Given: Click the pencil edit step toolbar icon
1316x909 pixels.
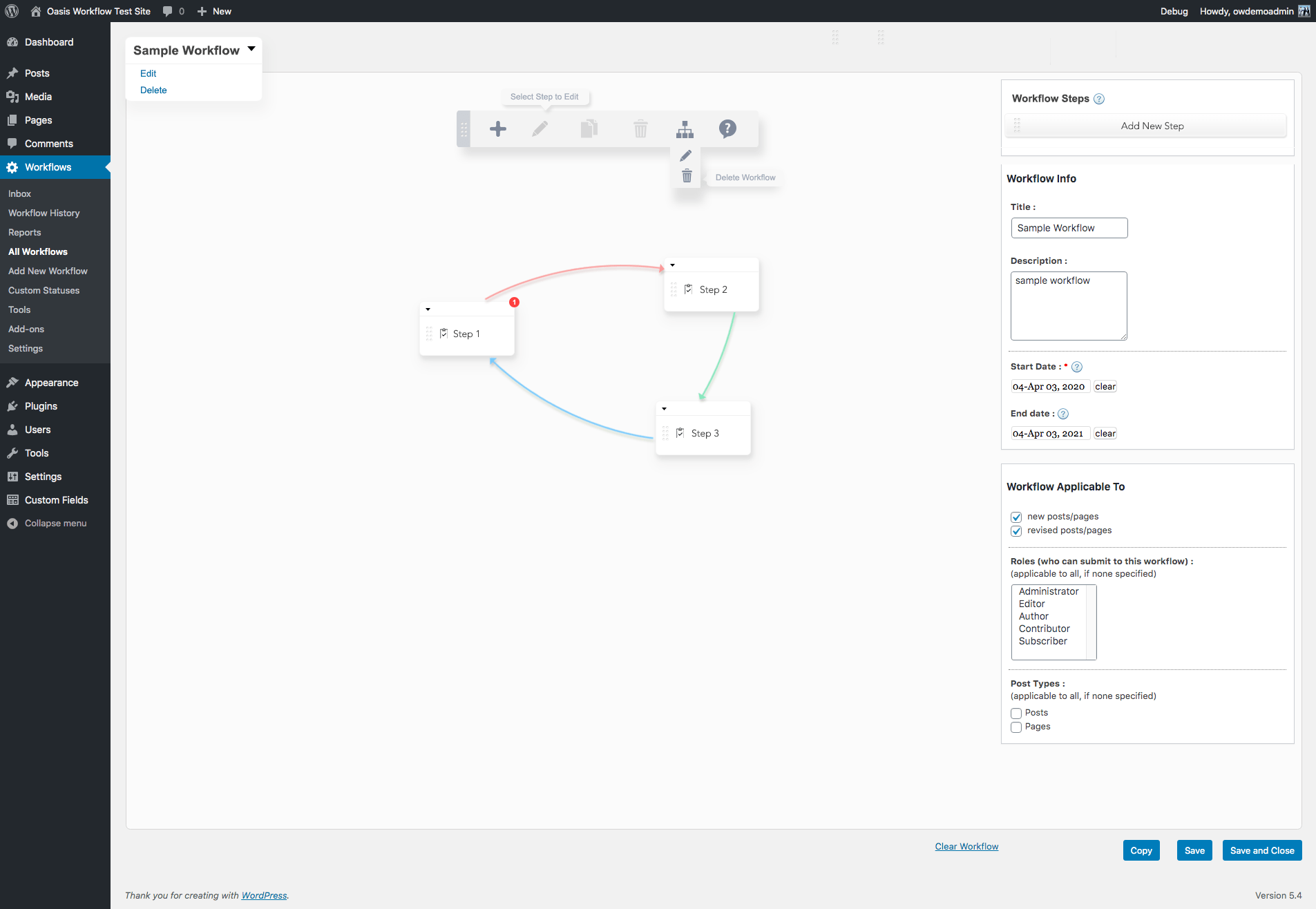Looking at the screenshot, I should click(x=540, y=129).
